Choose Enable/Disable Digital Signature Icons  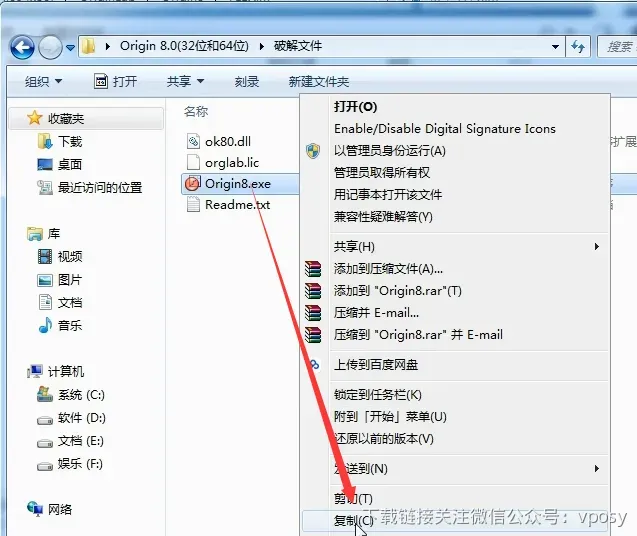(455, 129)
